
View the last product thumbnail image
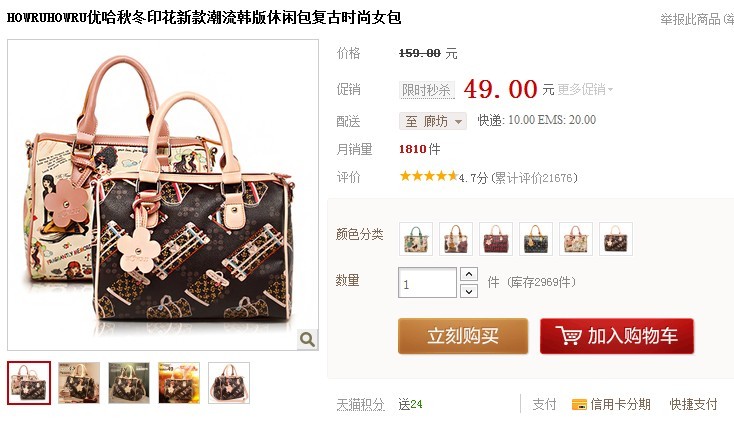click(x=229, y=383)
